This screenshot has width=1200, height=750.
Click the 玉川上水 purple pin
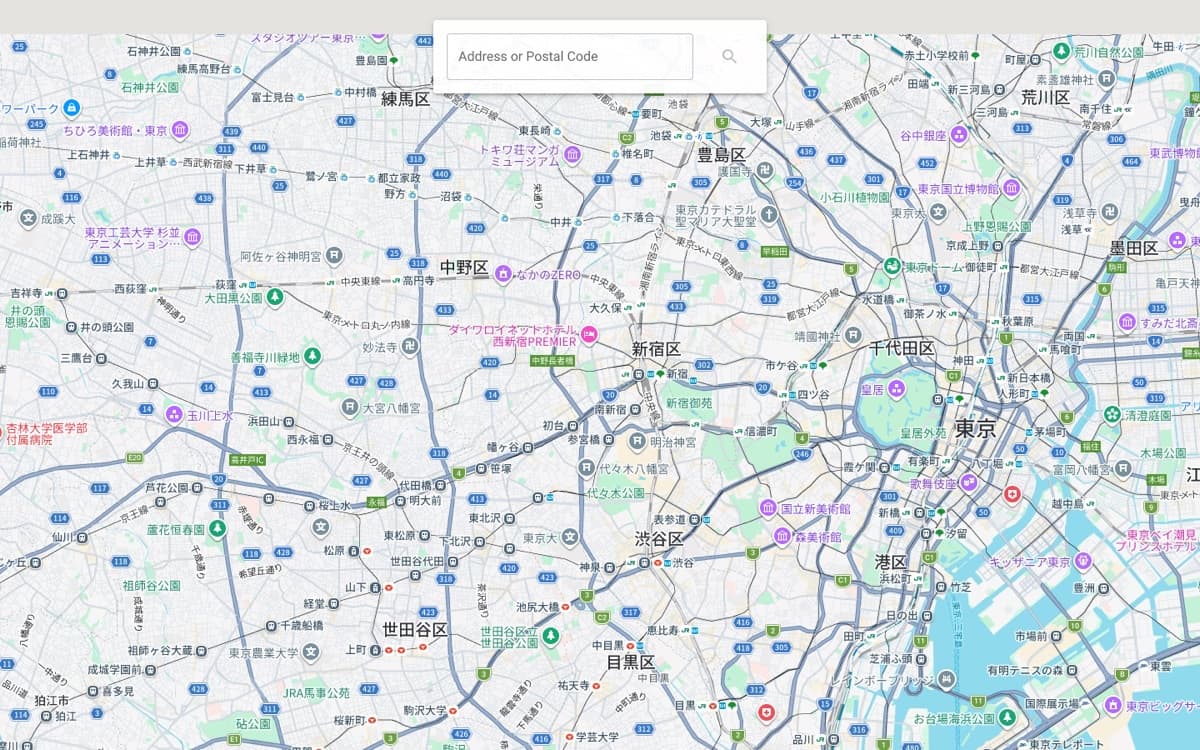pos(174,414)
